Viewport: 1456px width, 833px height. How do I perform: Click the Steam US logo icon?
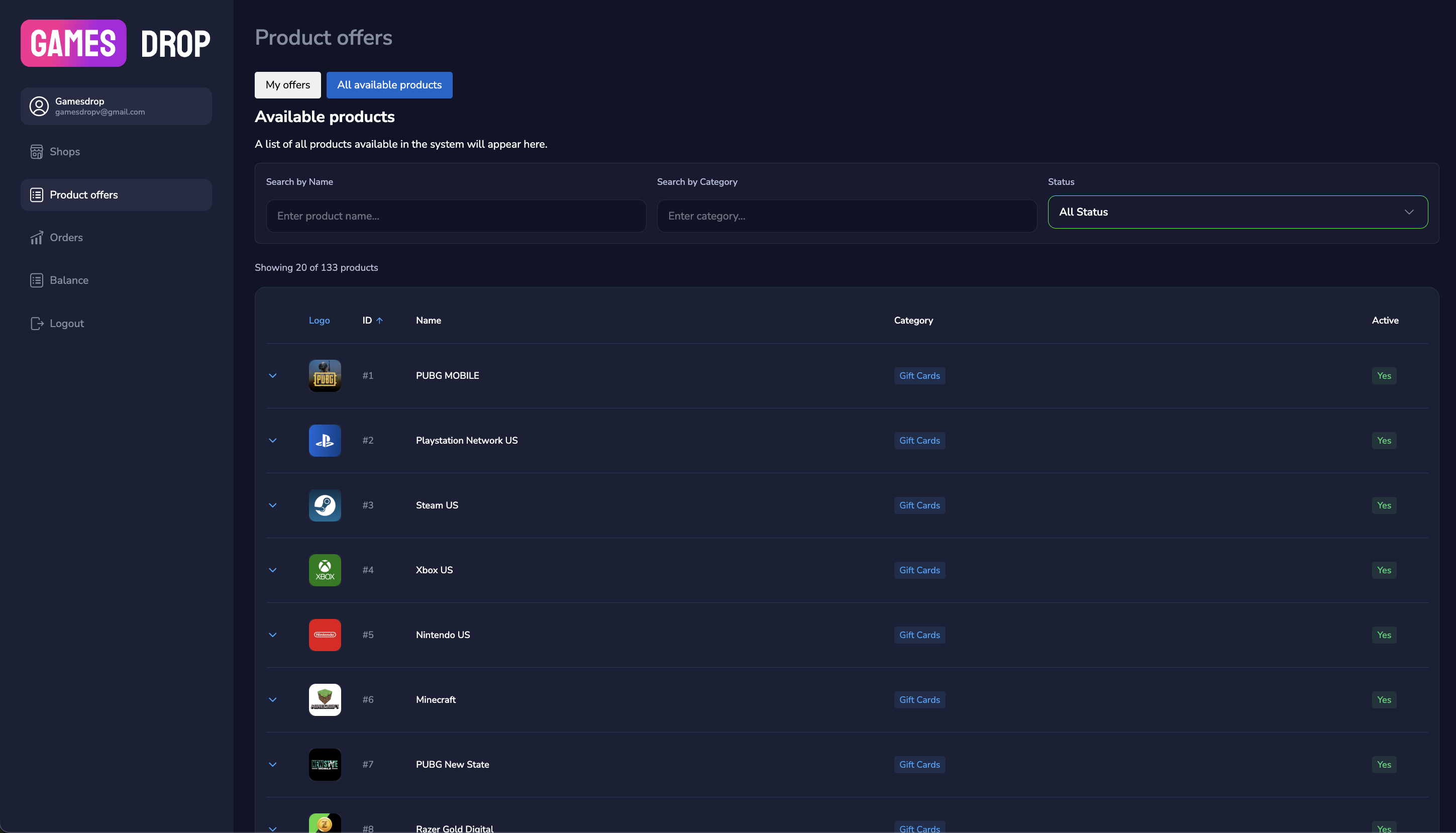(325, 505)
